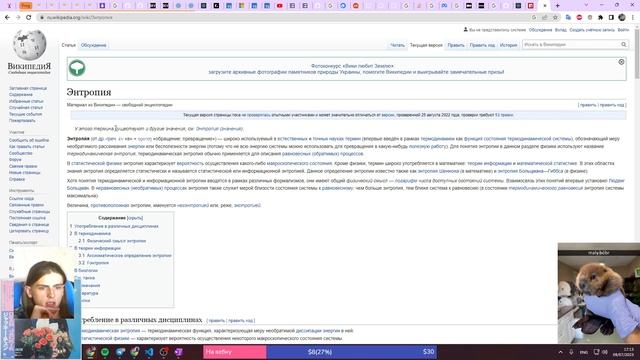The height and width of the screenshot is (360, 640).
Task: Open the Править код tab
Action: [482, 45]
